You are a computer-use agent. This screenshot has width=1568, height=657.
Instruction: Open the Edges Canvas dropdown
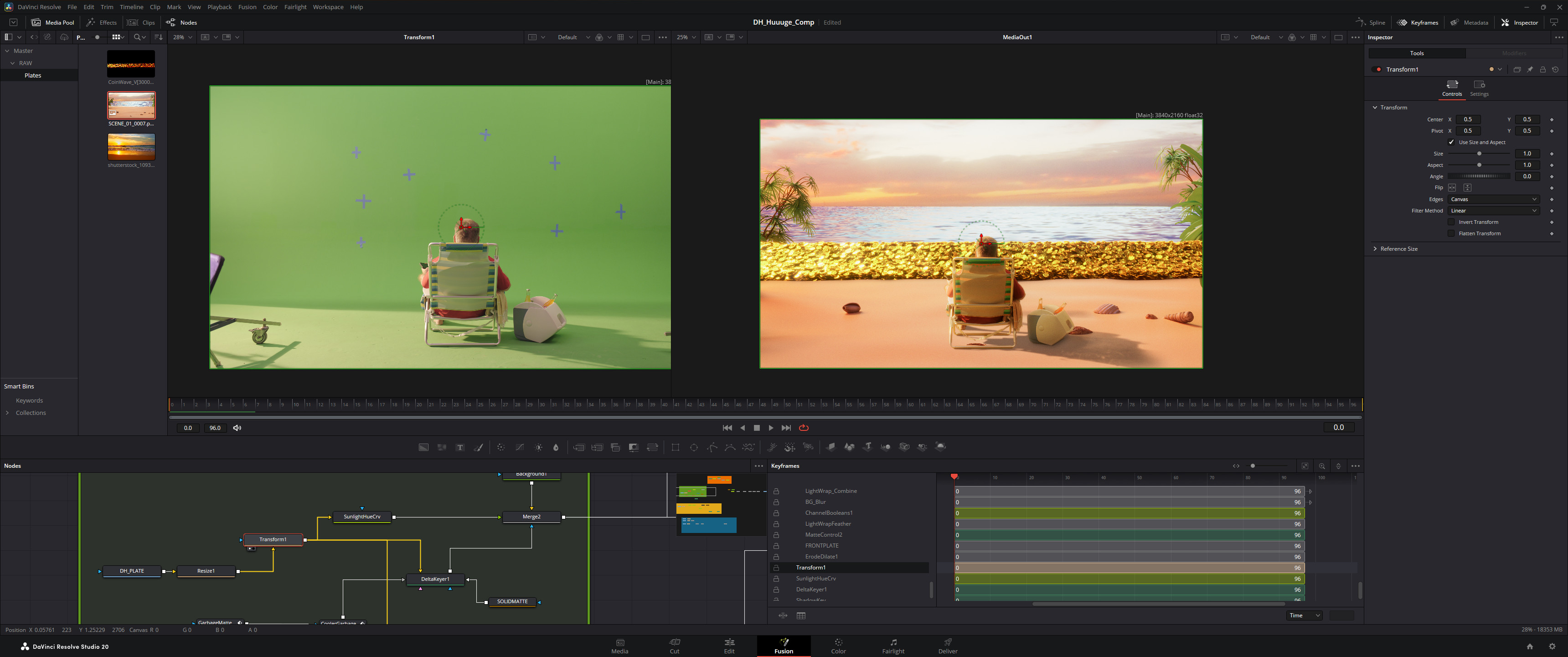click(x=1493, y=200)
